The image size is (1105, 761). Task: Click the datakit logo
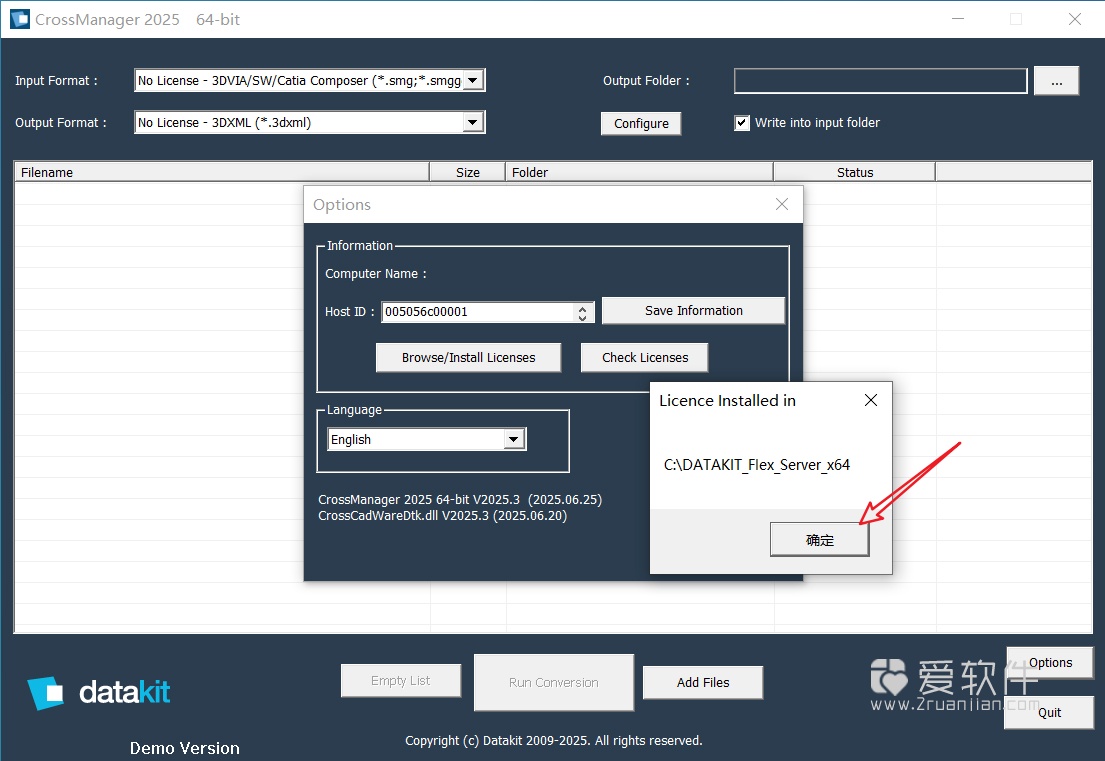click(98, 691)
